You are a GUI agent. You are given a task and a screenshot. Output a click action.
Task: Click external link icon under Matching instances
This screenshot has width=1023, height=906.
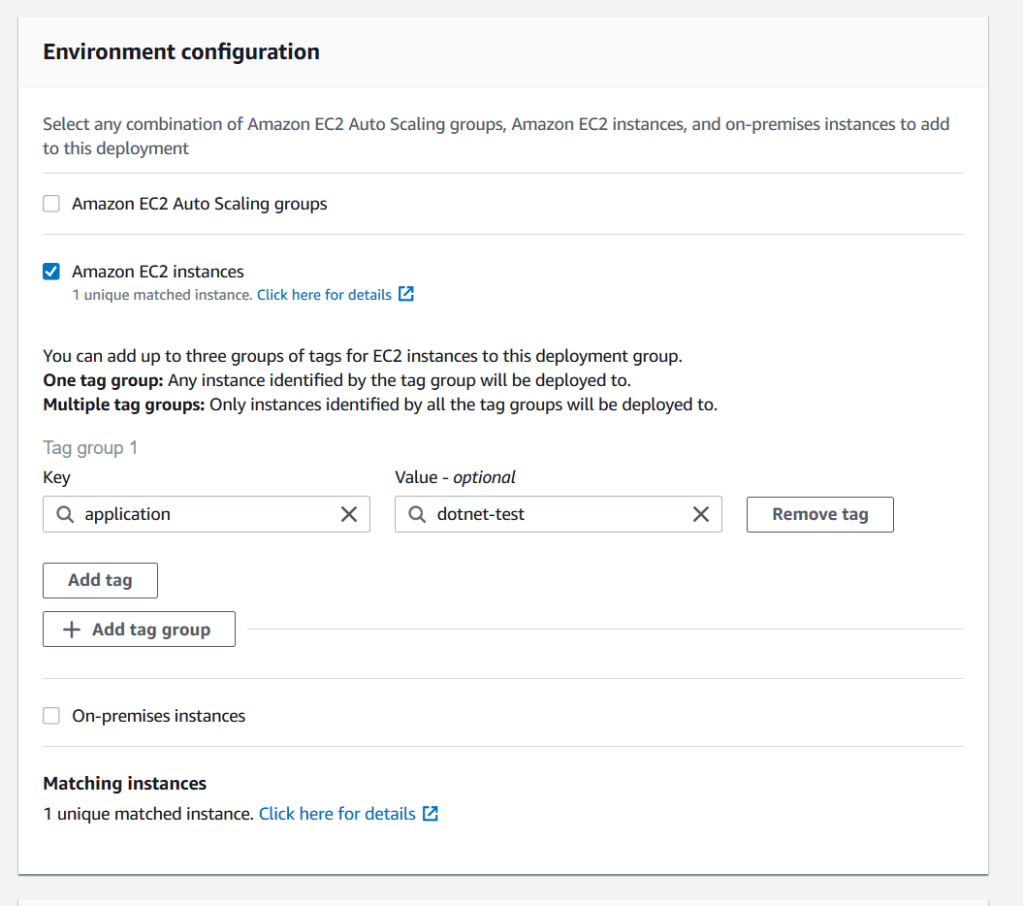[x=430, y=814]
